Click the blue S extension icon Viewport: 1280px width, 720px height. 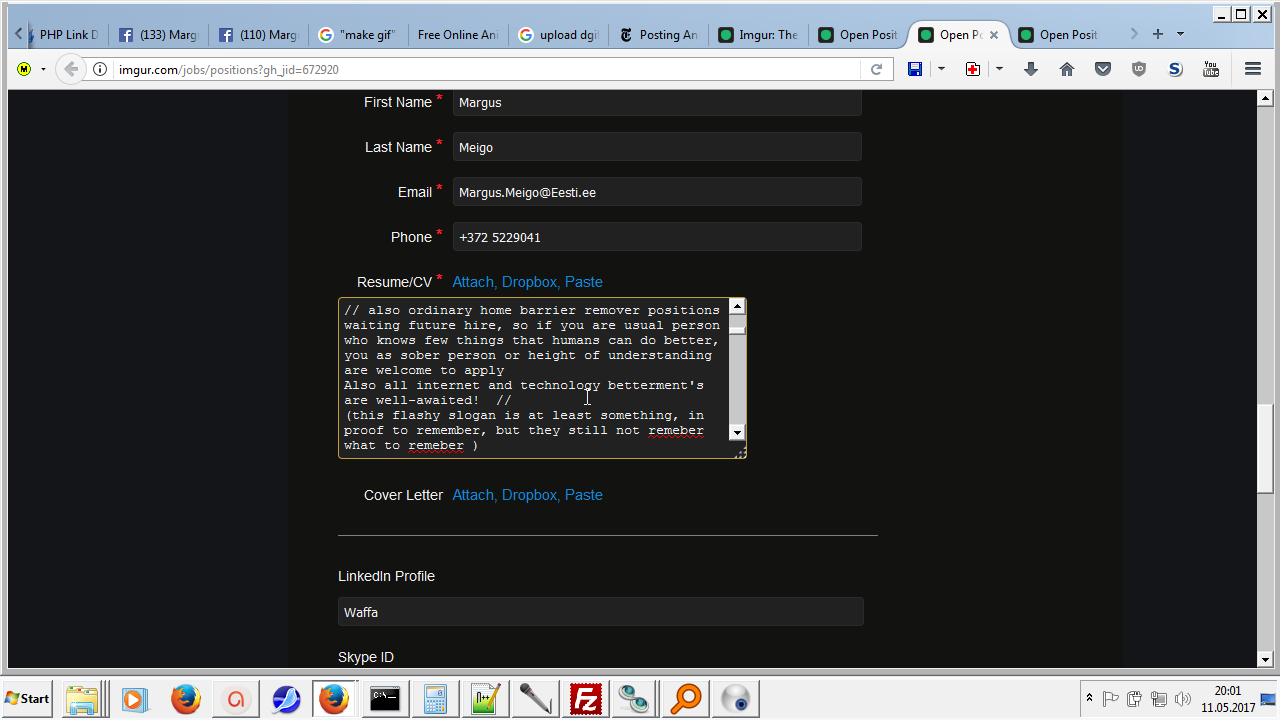coord(1175,69)
